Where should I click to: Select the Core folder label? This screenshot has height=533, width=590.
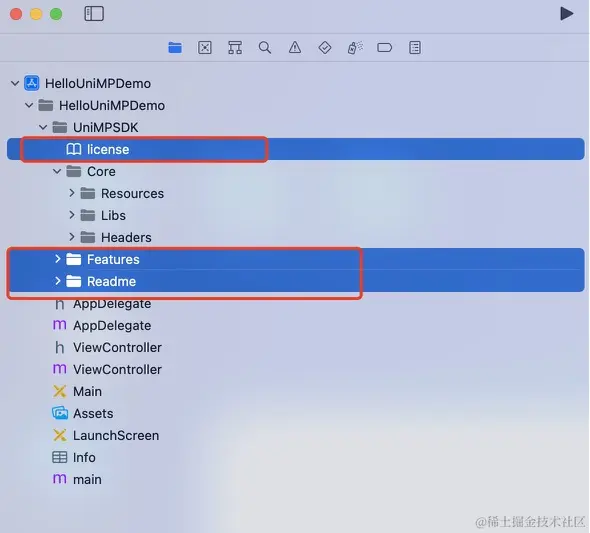(x=101, y=172)
